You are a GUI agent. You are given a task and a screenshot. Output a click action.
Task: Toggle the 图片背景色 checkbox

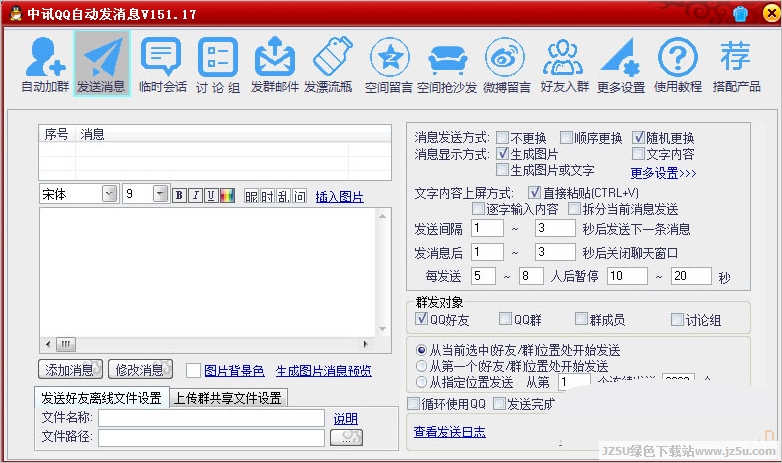tap(193, 370)
